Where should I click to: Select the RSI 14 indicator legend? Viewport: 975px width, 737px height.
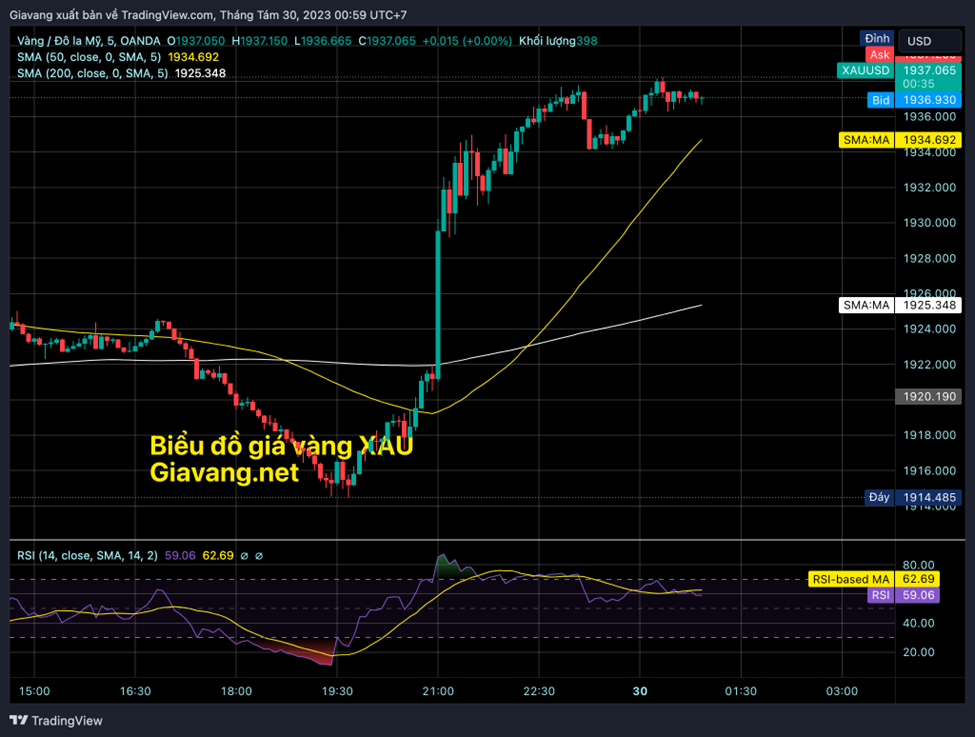click(87, 555)
